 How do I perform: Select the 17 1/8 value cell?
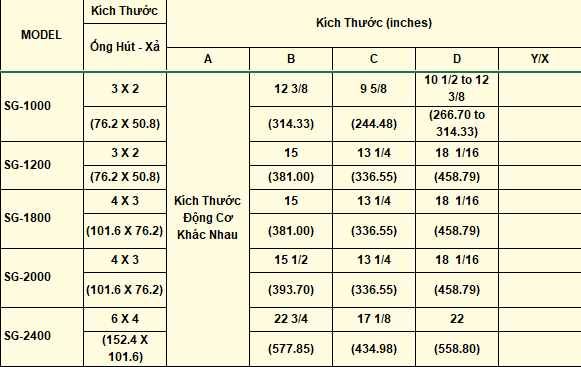tap(374, 319)
